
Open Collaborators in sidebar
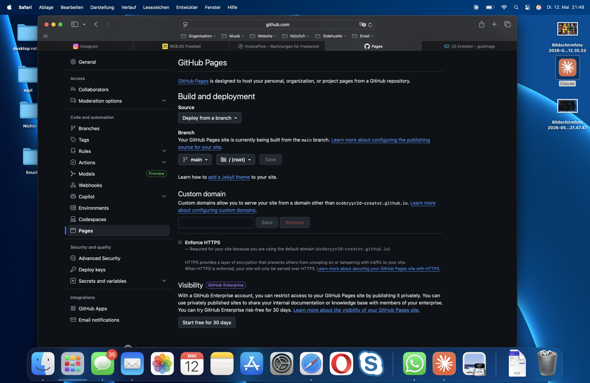click(93, 90)
